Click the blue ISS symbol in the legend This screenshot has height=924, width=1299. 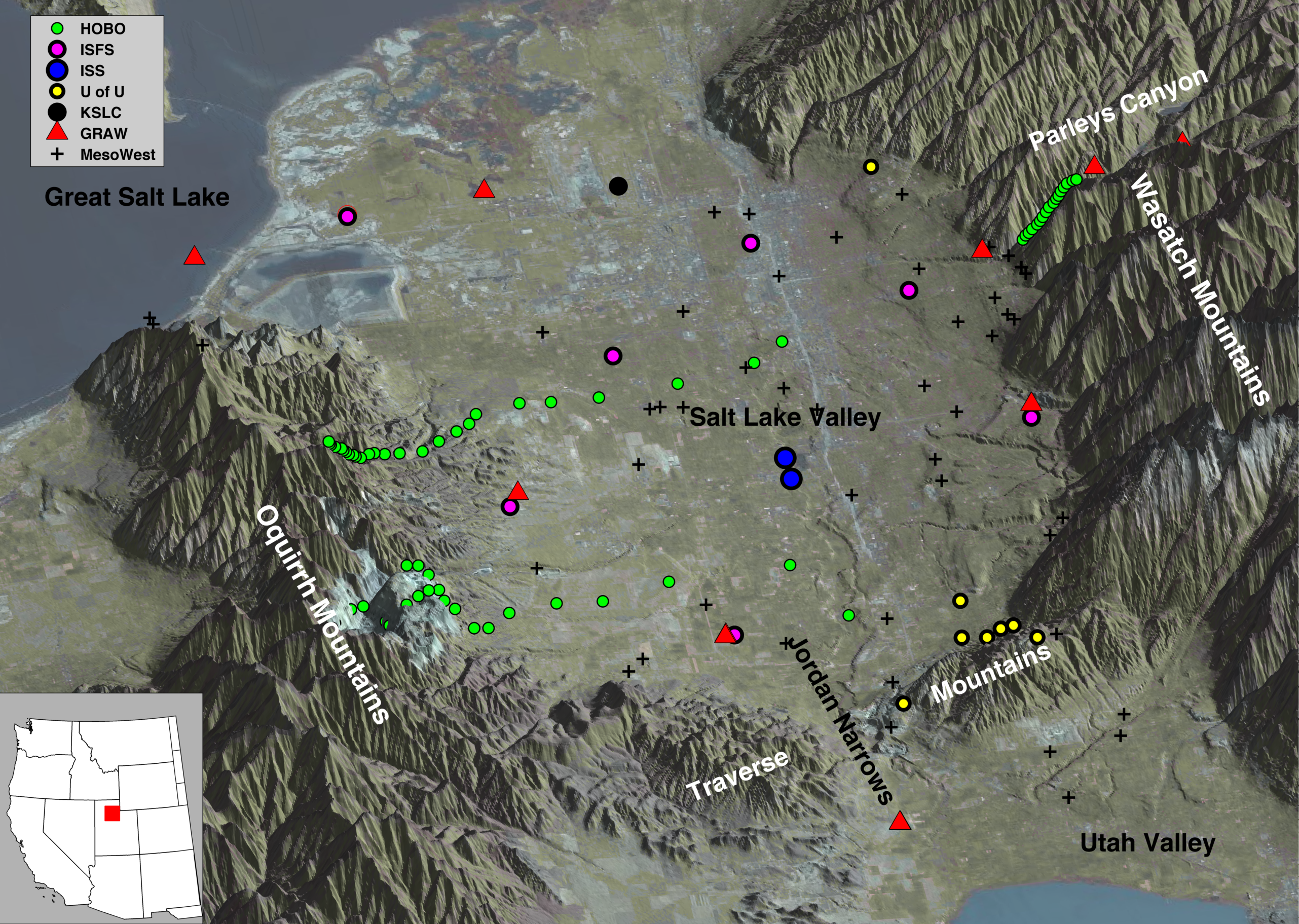click(x=57, y=70)
